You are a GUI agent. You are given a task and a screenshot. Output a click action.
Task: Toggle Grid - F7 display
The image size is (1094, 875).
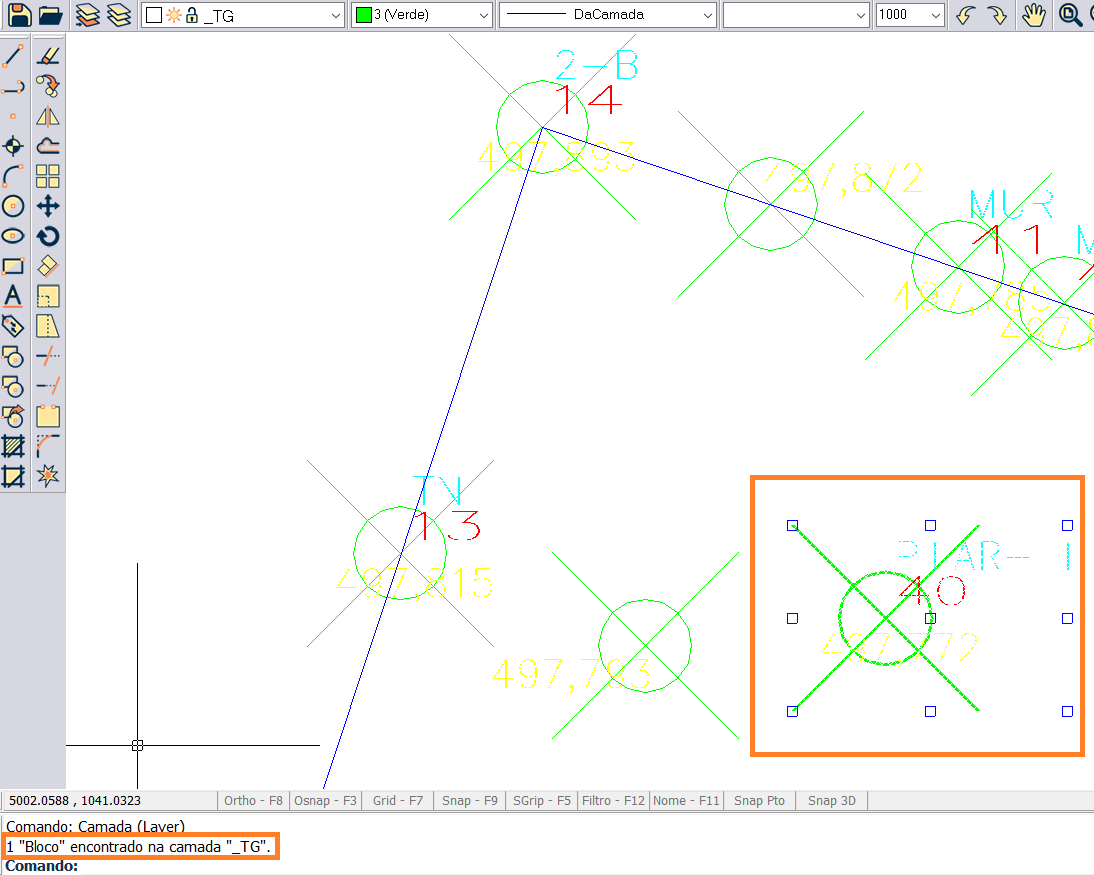pos(398,800)
